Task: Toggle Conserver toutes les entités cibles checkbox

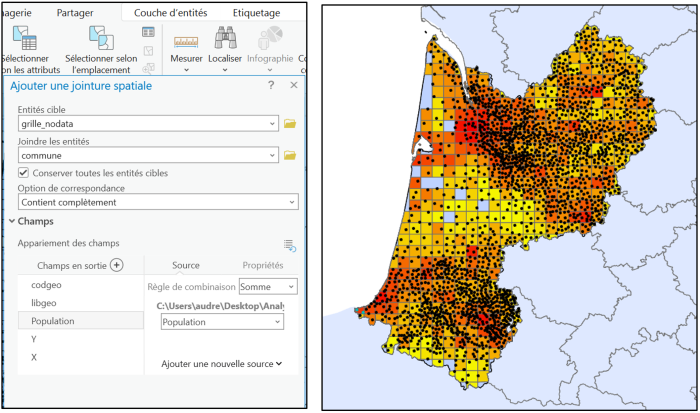Action: pyautogui.click(x=24, y=172)
